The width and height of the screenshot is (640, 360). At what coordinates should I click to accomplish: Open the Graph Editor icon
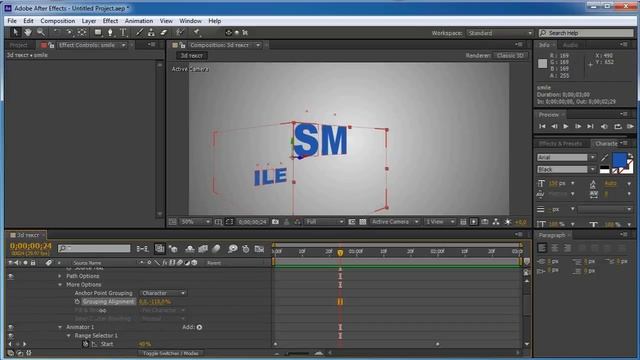259,249
